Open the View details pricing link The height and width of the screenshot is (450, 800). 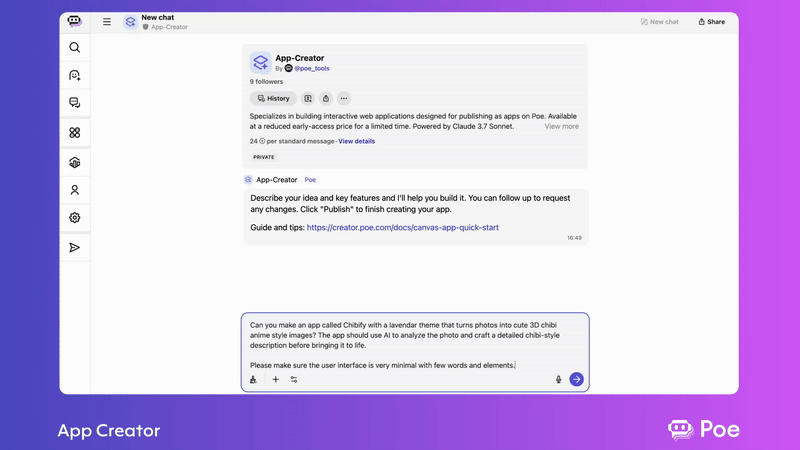coord(357,141)
